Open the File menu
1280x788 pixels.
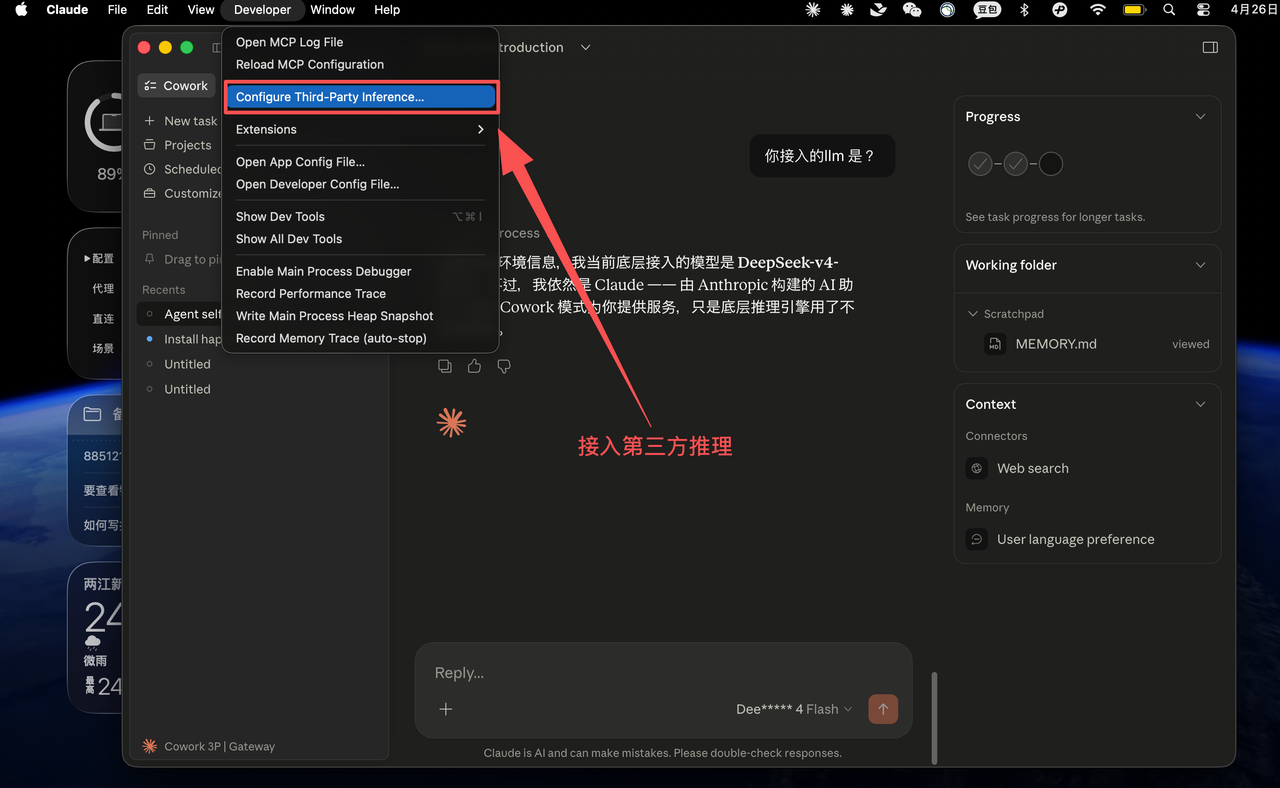click(x=117, y=10)
